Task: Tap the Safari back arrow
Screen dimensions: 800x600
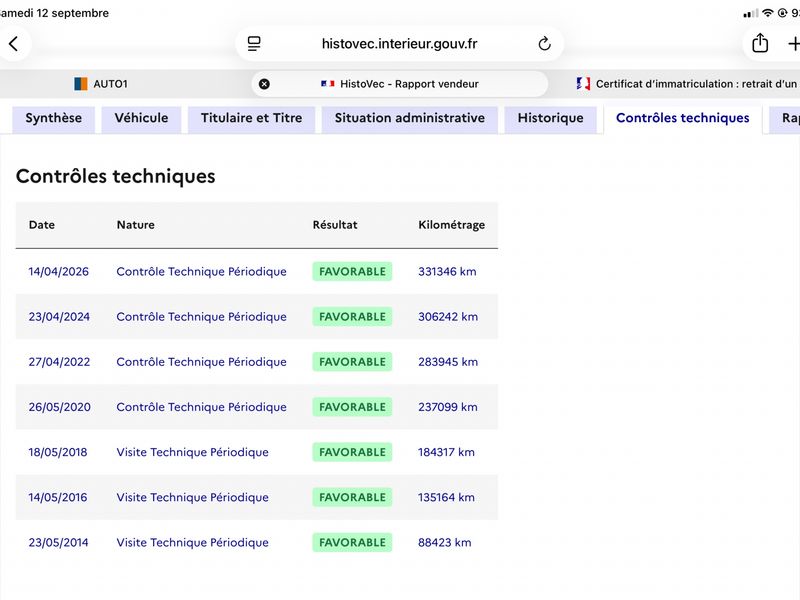Action: [14, 44]
